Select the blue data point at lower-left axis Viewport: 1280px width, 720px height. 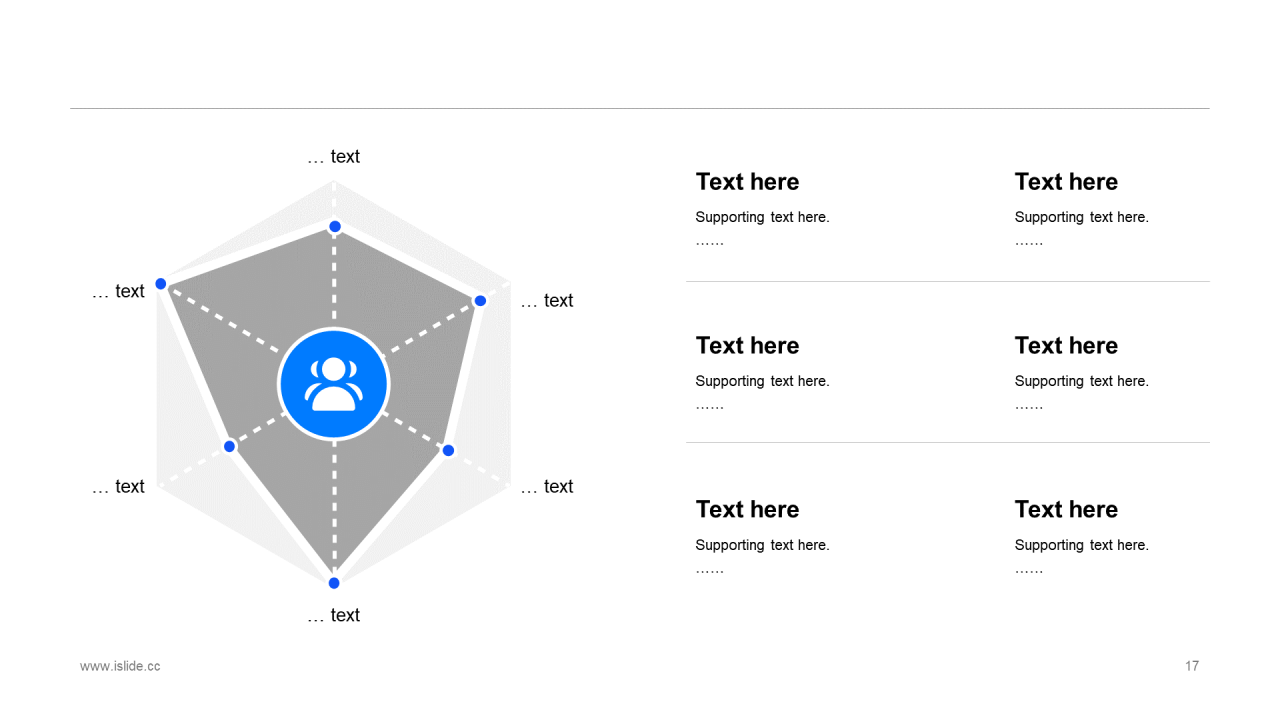pos(229,446)
